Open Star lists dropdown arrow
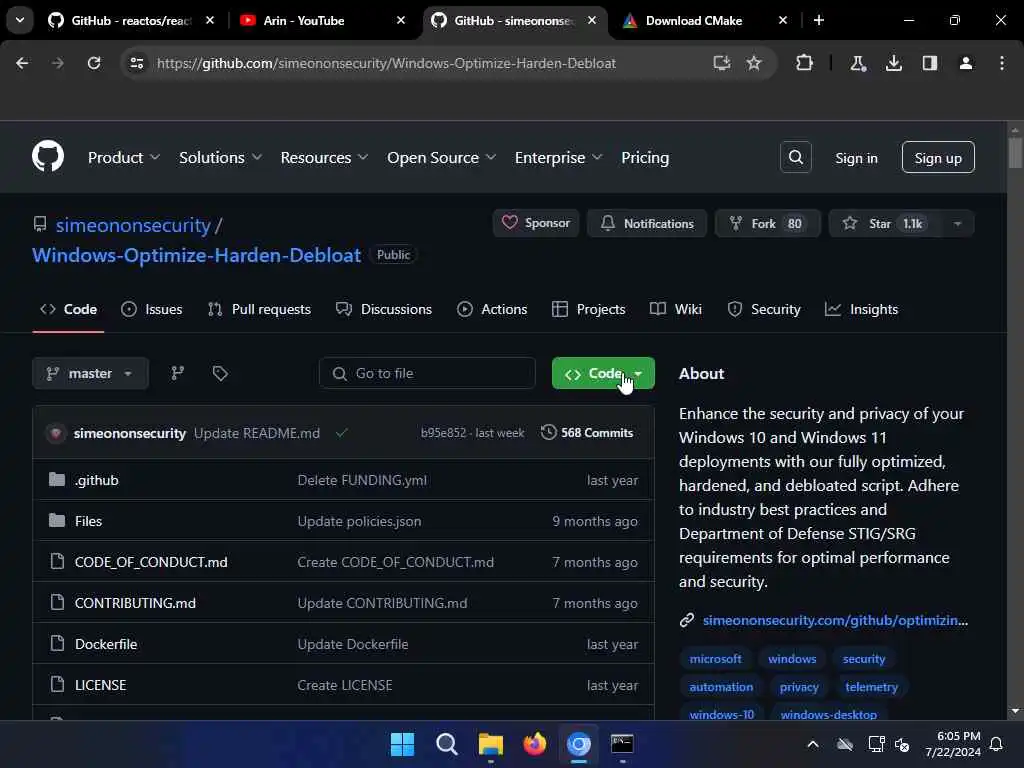The height and width of the screenshot is (768, 1024). (957, 223)
